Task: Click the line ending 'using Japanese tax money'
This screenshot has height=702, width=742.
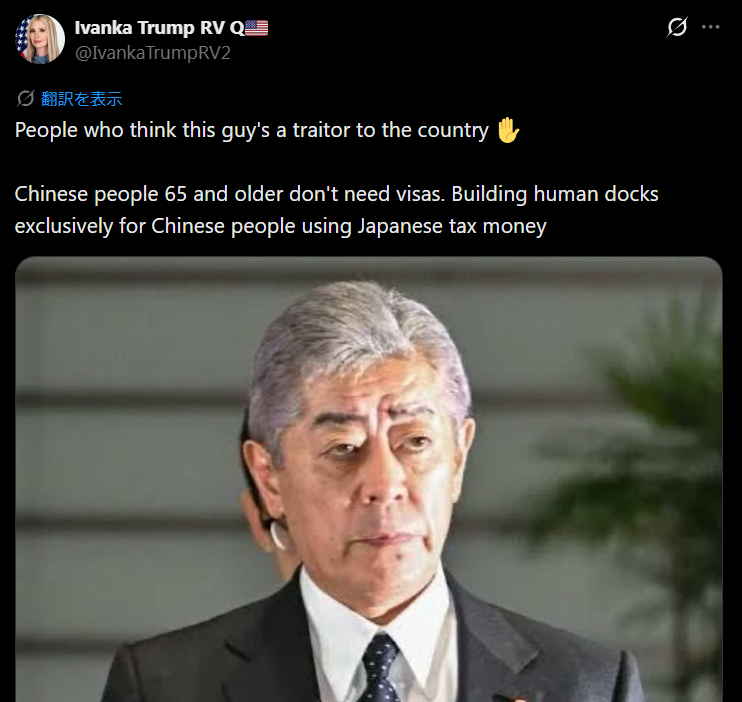Action: (x=281, y=226)
